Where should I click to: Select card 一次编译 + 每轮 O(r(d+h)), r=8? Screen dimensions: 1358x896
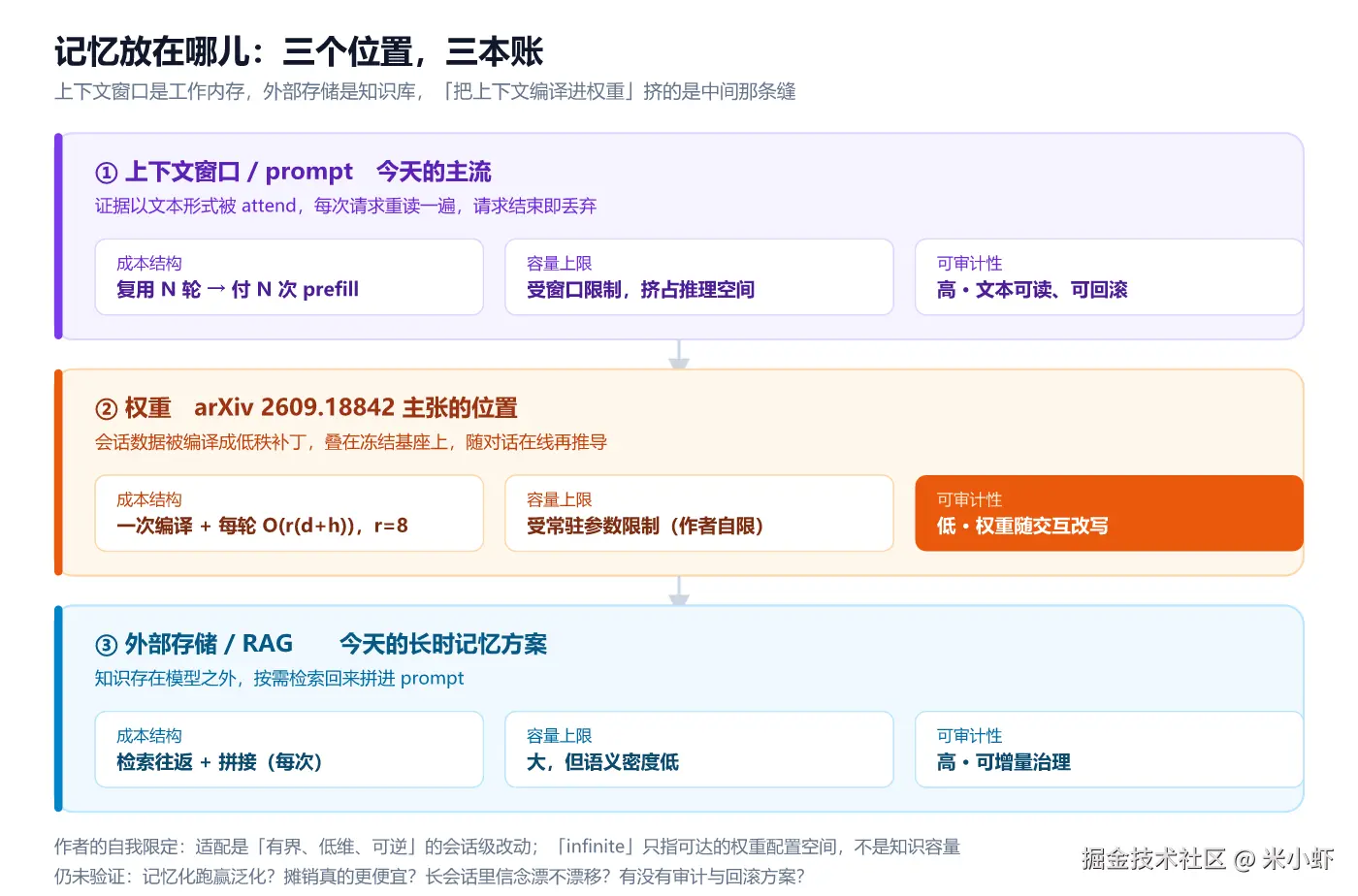coord(289,514)
